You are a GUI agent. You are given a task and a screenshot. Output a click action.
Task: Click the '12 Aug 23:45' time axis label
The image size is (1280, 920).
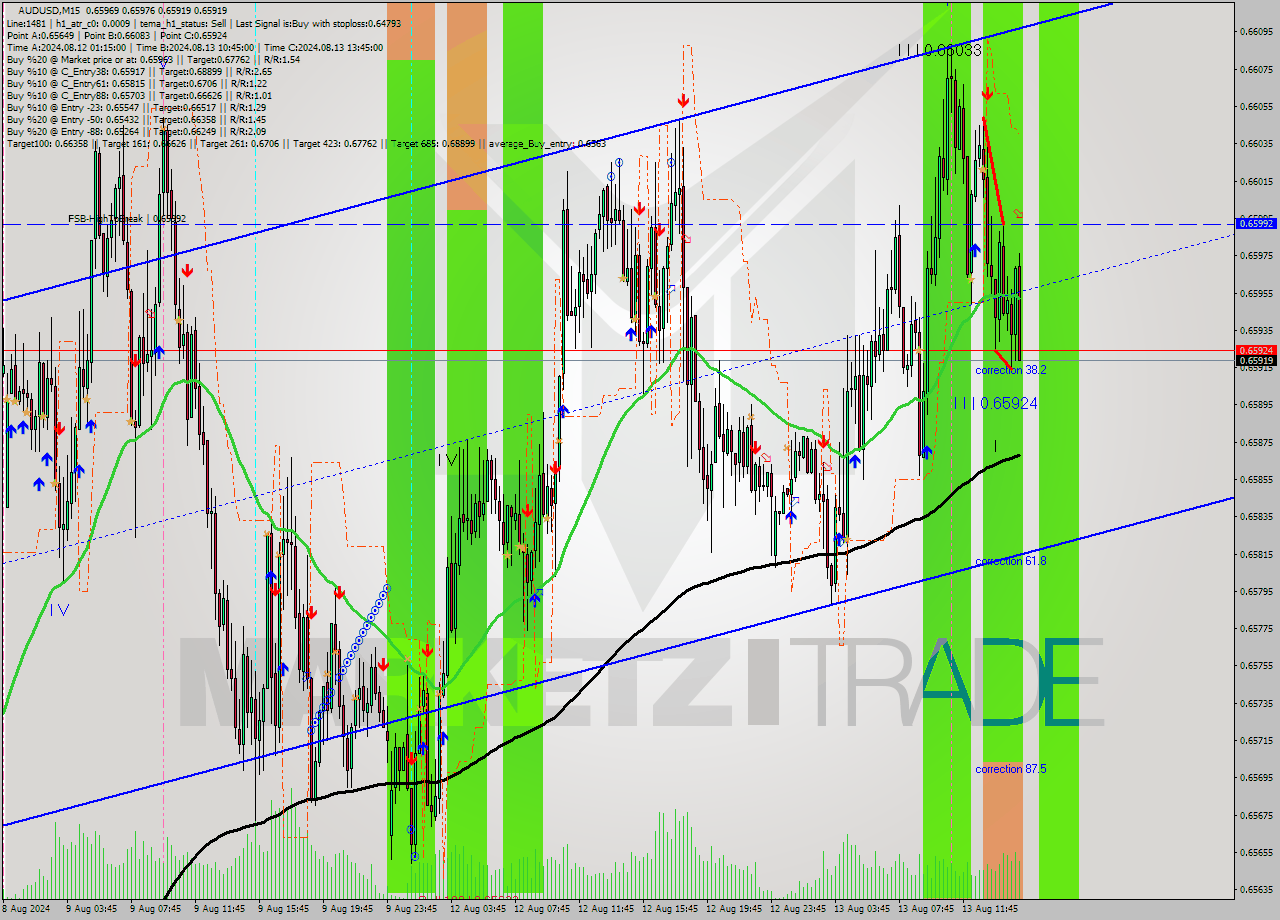799,909
